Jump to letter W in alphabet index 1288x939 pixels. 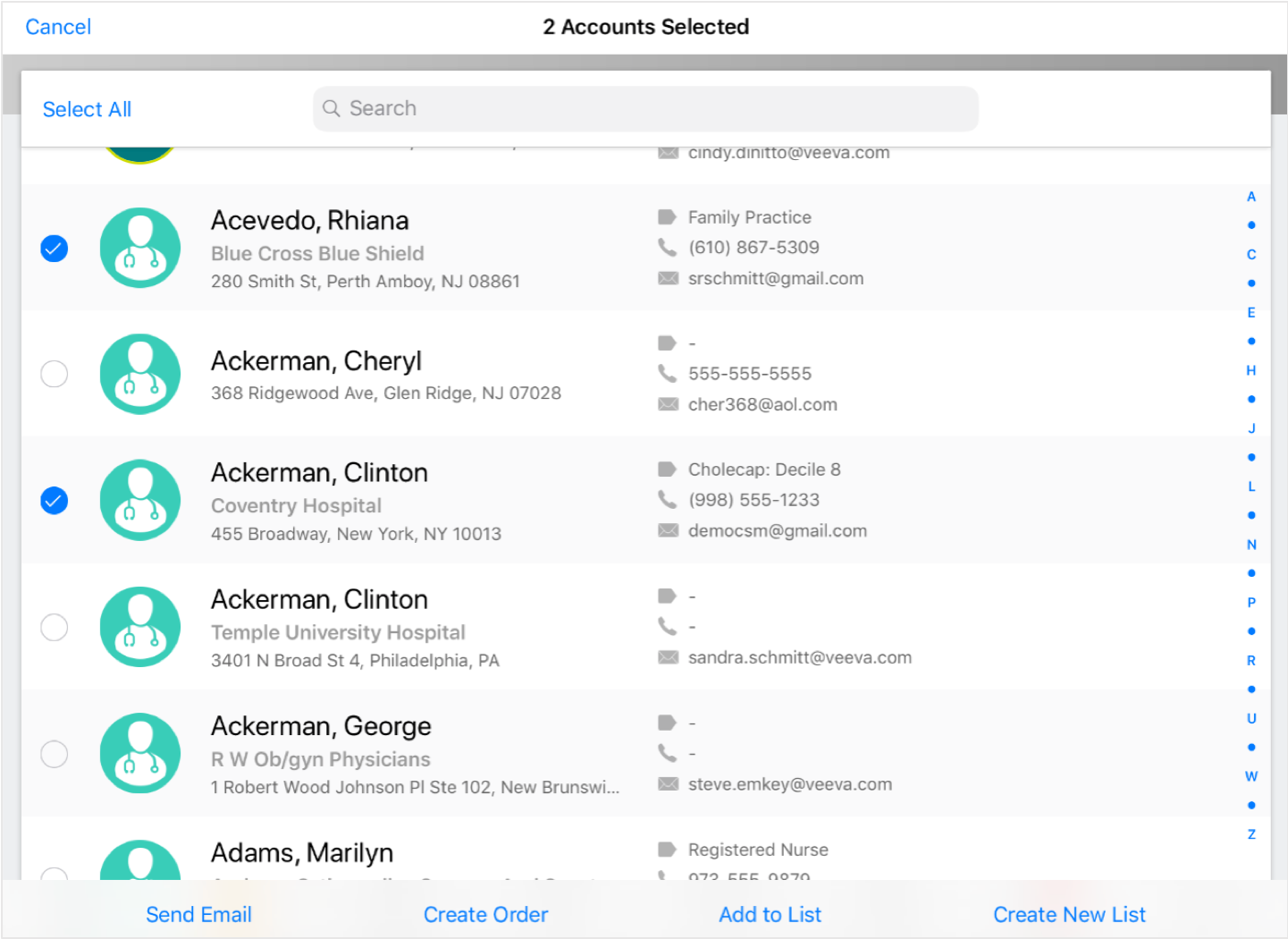click(1251, 776)
